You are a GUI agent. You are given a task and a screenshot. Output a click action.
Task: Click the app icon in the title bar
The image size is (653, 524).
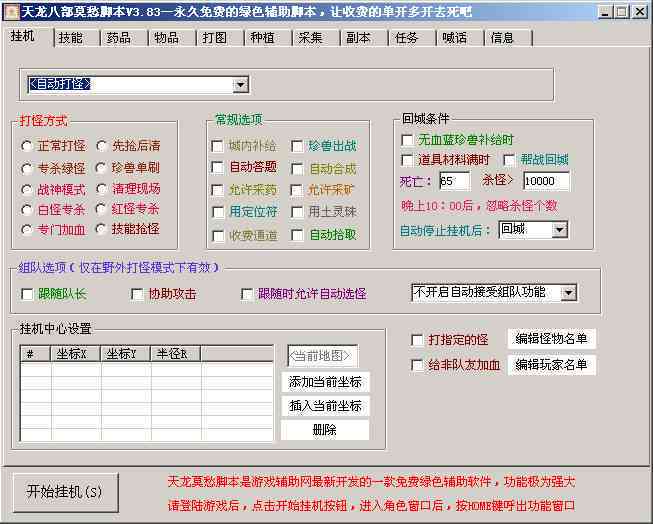[11, 12]
